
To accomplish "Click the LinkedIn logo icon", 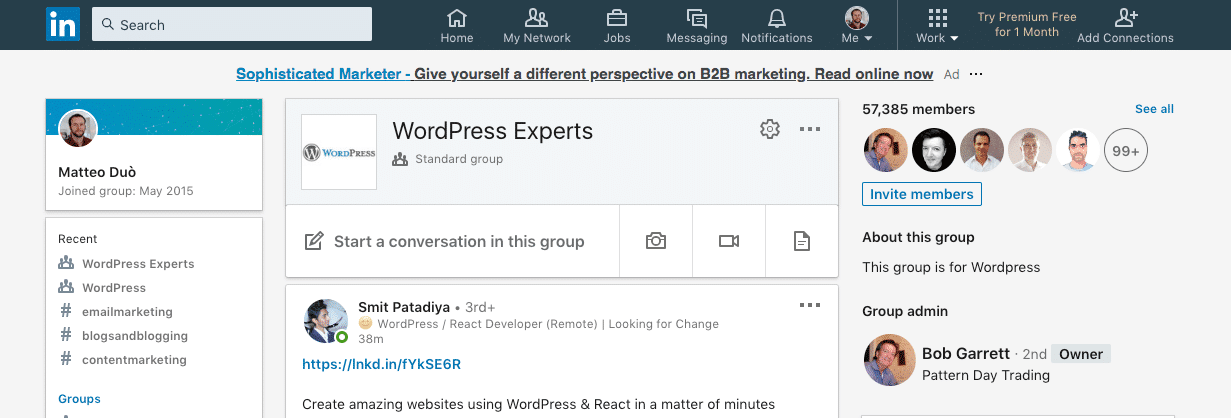I will point(62,25).
